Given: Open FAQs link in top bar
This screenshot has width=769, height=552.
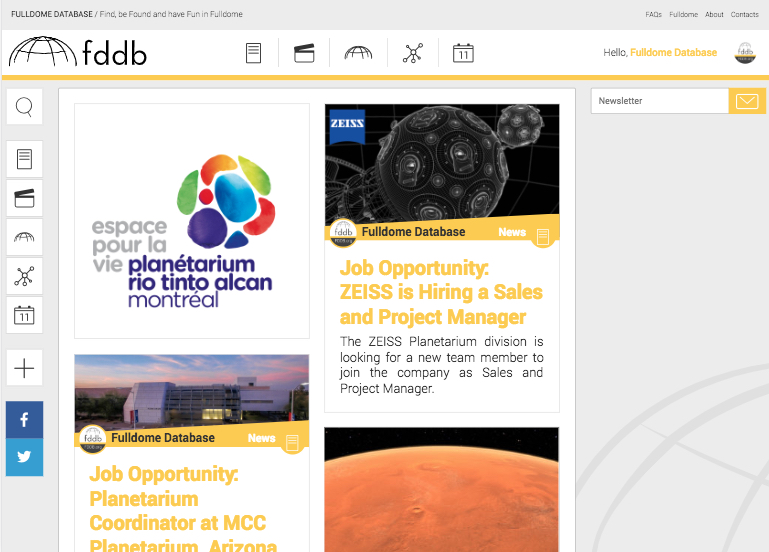Looking at the screenshot, I should point(653,15).
